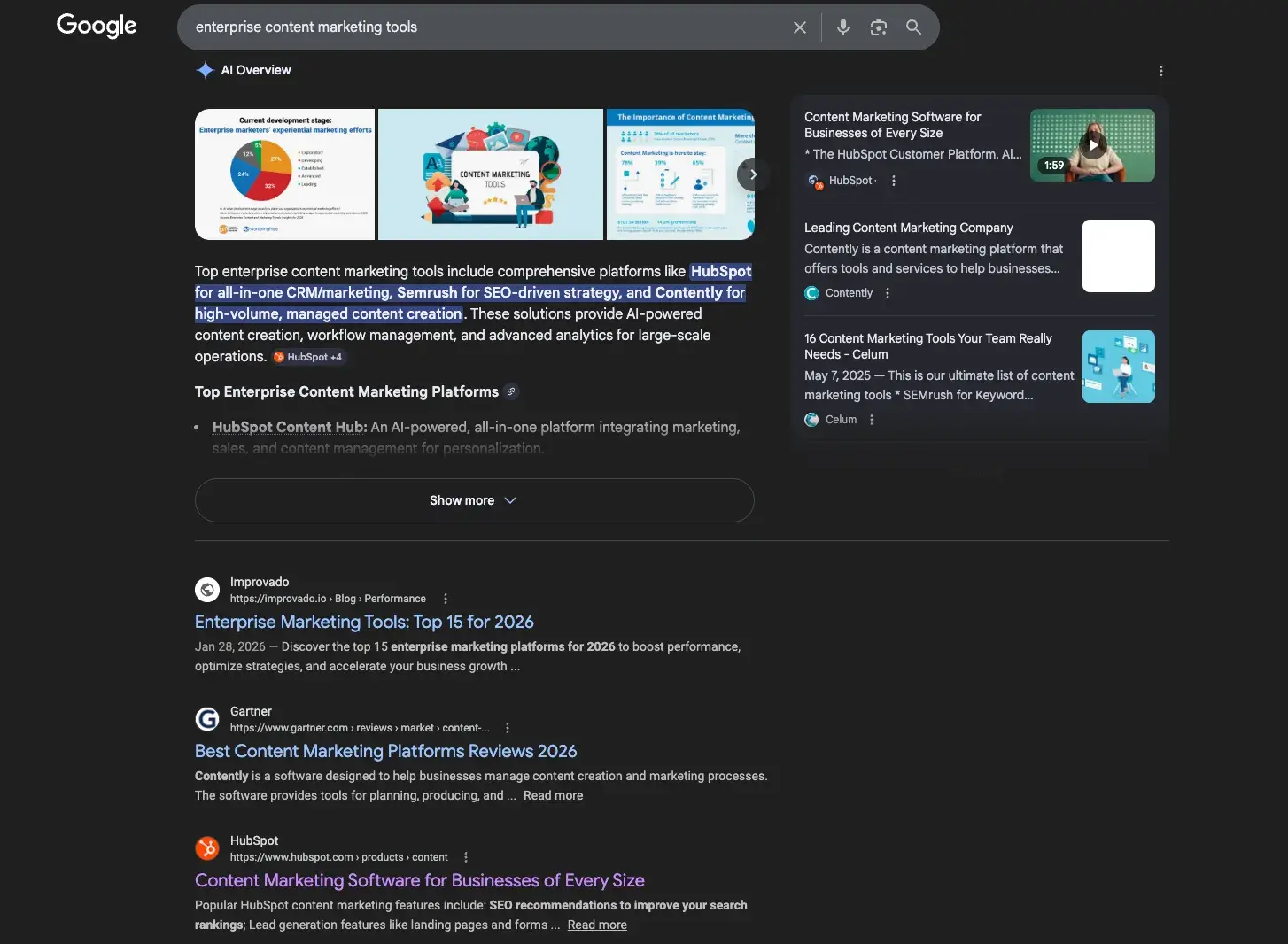Click the AI Overview sparkle icon
1288x944 pixels.
click(205, 70)
